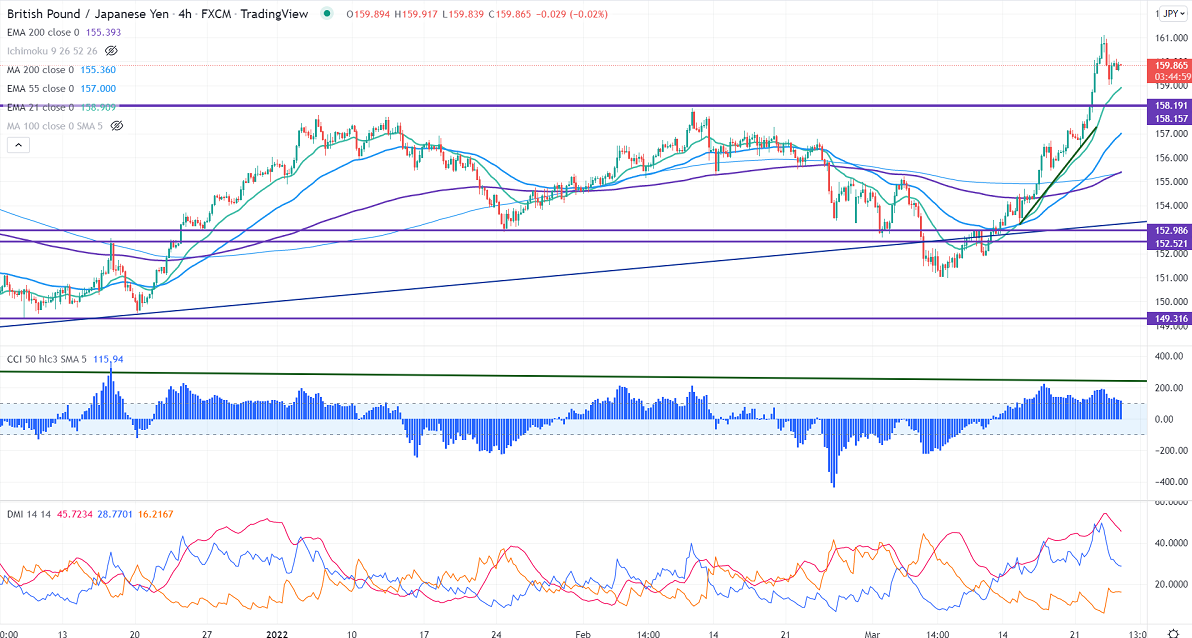Click the EMA 200 value 155.393

[103, 33]
